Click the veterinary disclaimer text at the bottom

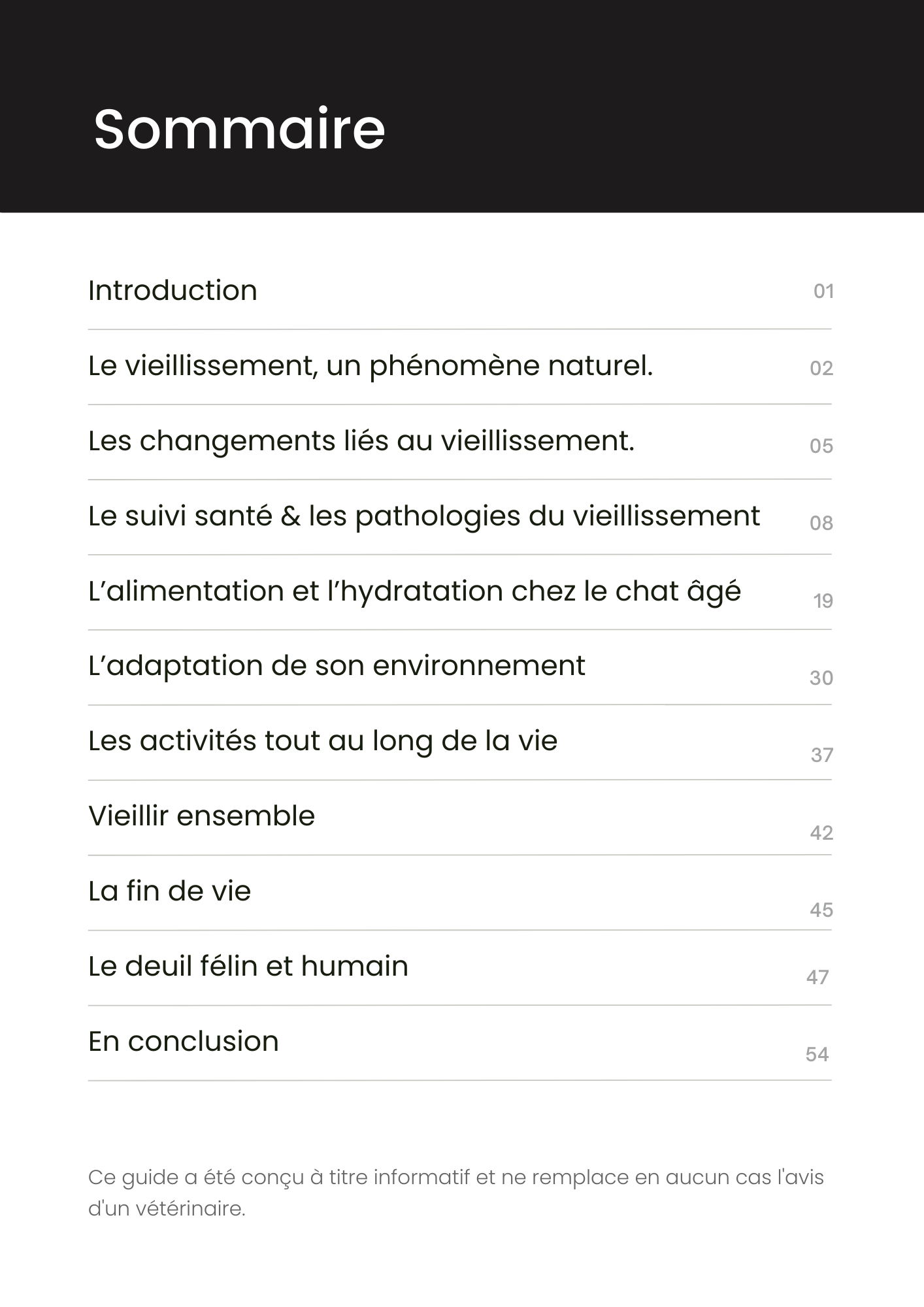click(455, 1193)
